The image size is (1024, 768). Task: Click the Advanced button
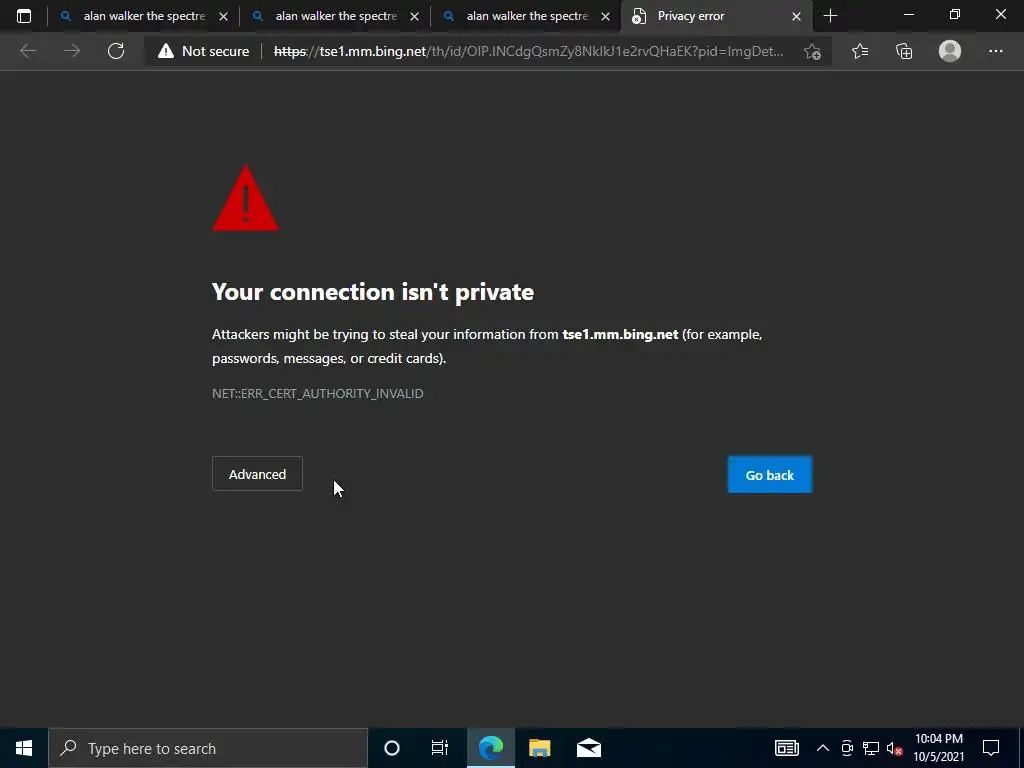click(x=257, y=474)
